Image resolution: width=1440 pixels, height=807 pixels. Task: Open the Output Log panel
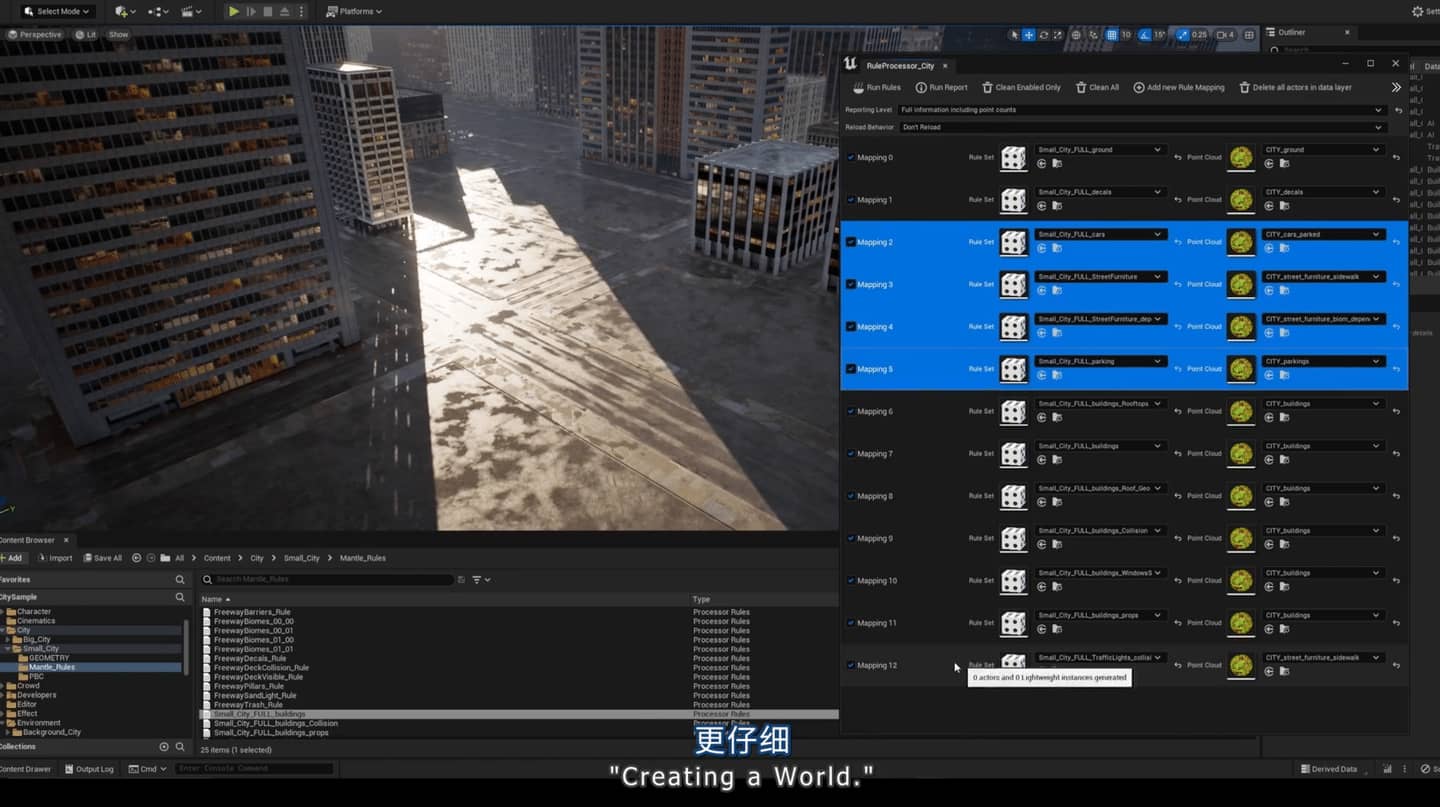pyautogui.click(x=89, y=769)
